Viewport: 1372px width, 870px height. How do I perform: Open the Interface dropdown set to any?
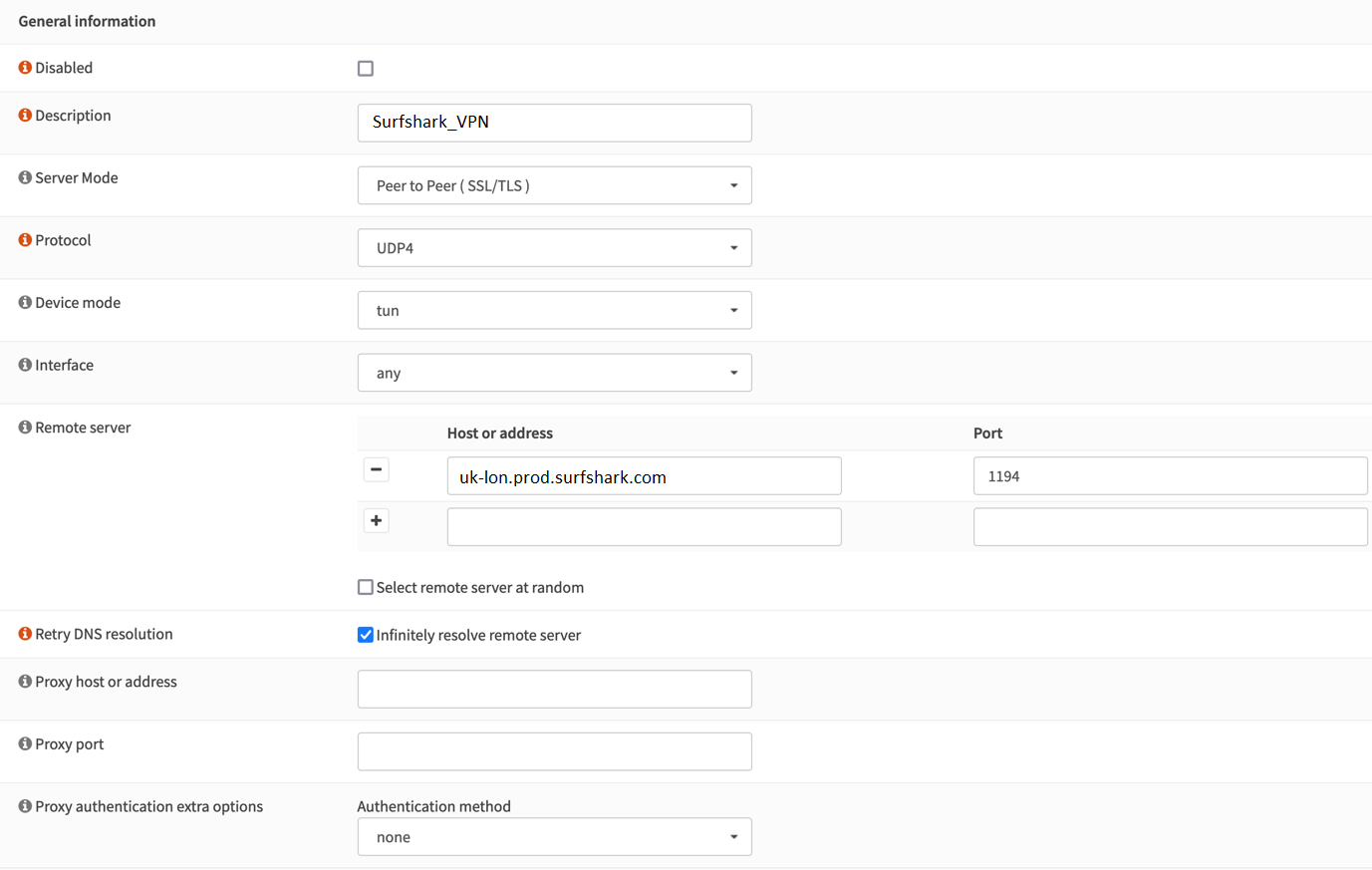pos(554,373)
